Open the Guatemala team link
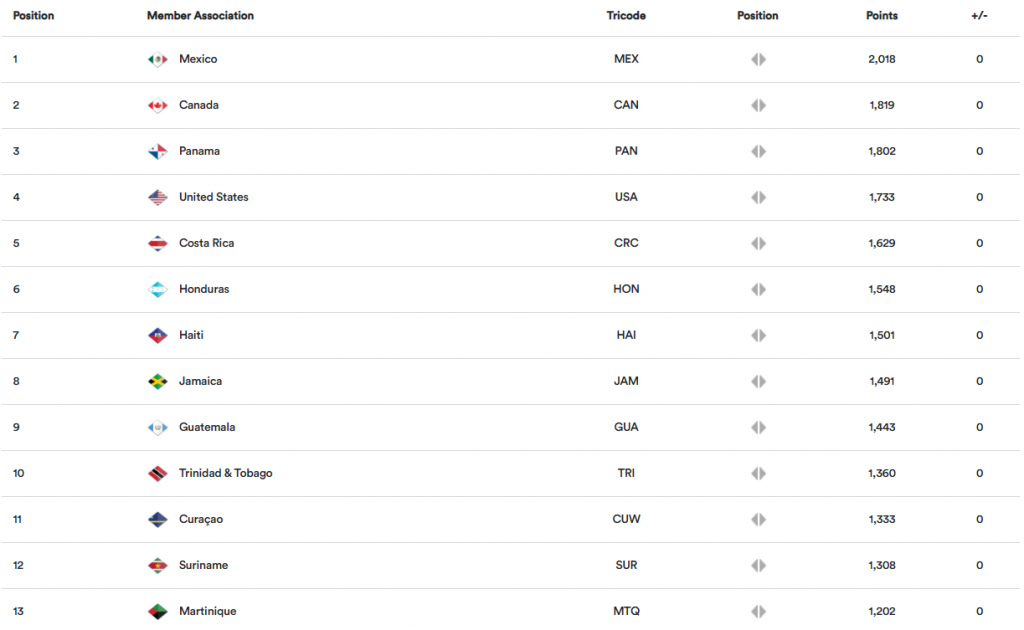 (207, 427)
